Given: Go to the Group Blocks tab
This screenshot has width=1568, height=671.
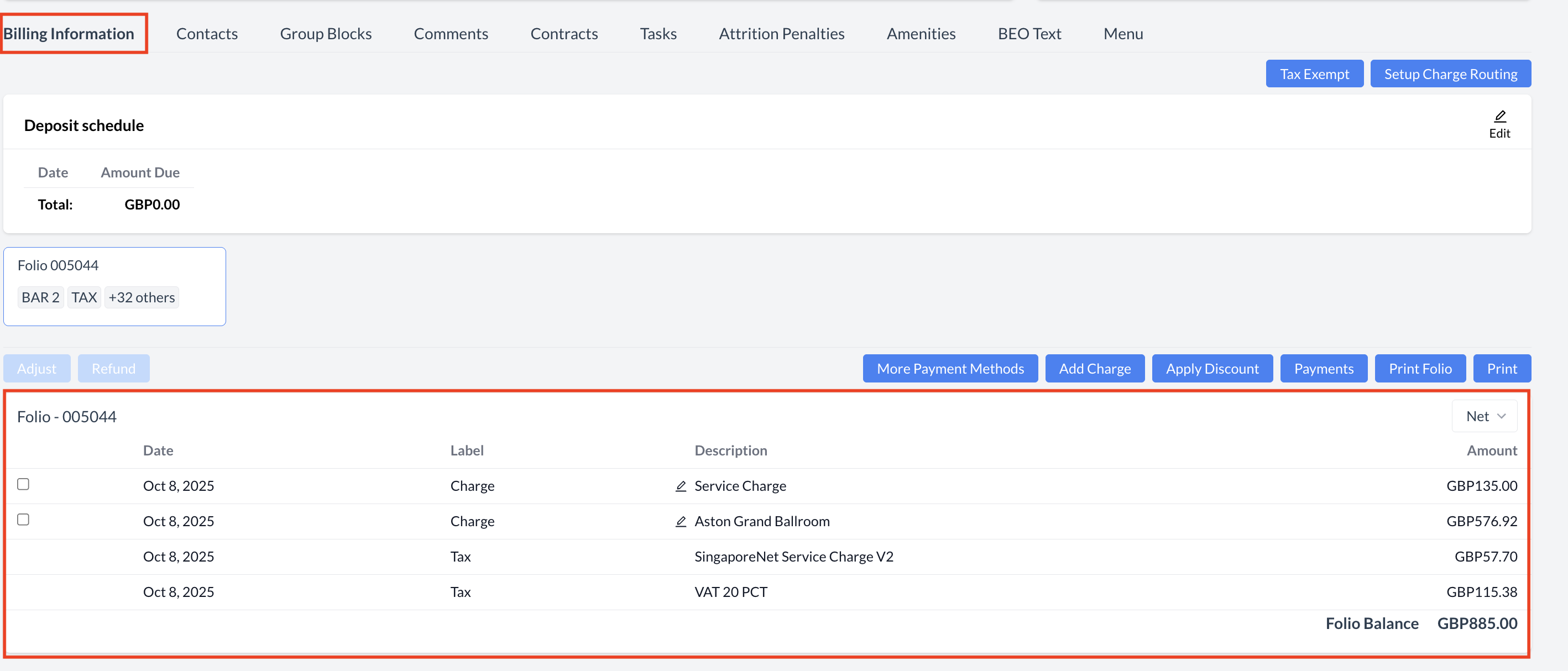Looking at the screenshot, I should coord(326,34).
